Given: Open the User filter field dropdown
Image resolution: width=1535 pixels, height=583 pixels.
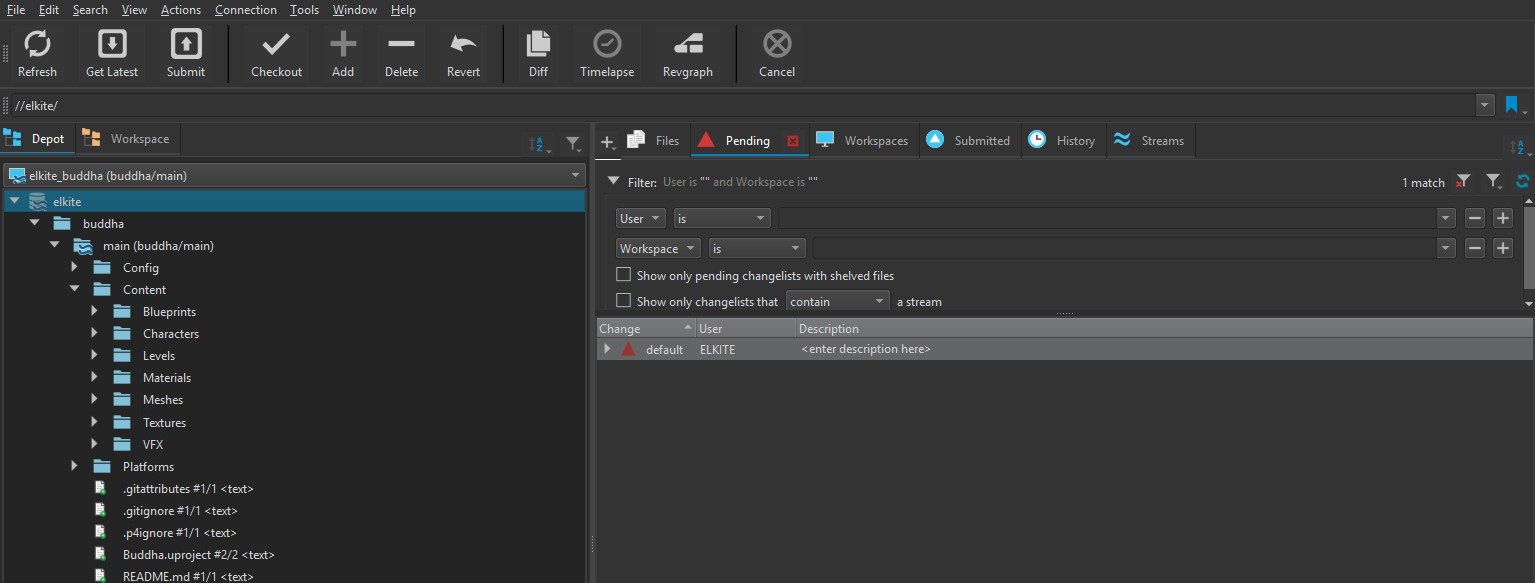Looking at the screenshot, I should [x=640, y=218].
